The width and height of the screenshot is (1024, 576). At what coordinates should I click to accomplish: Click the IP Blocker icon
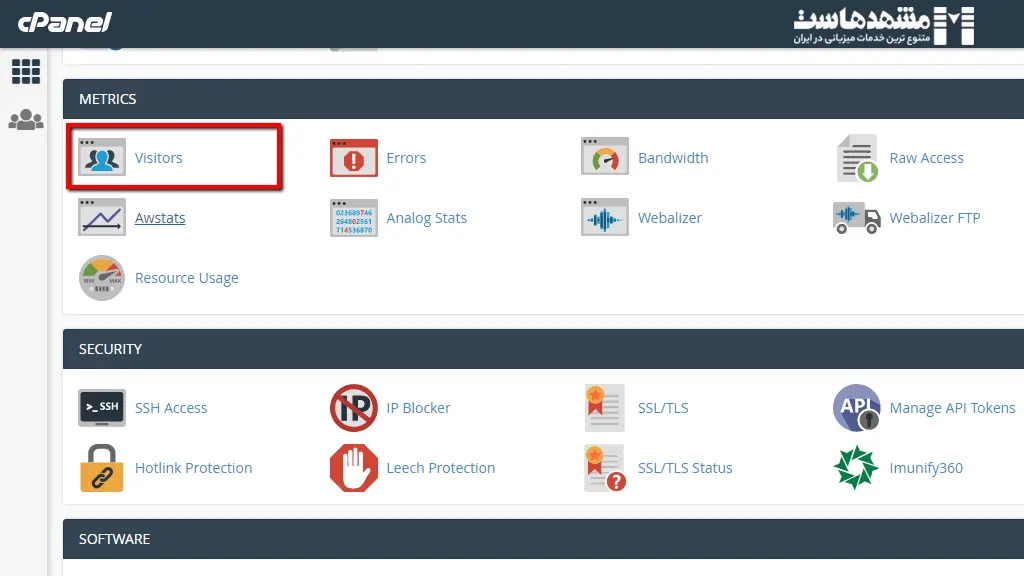click(354, 408)
